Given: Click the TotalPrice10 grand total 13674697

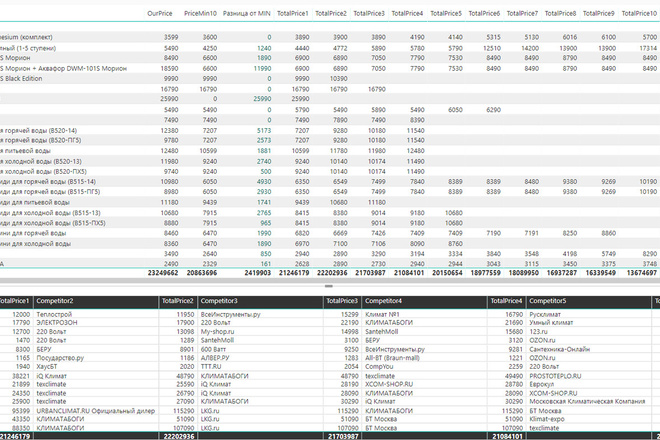Looking at the screenshot, I should 641,273.
